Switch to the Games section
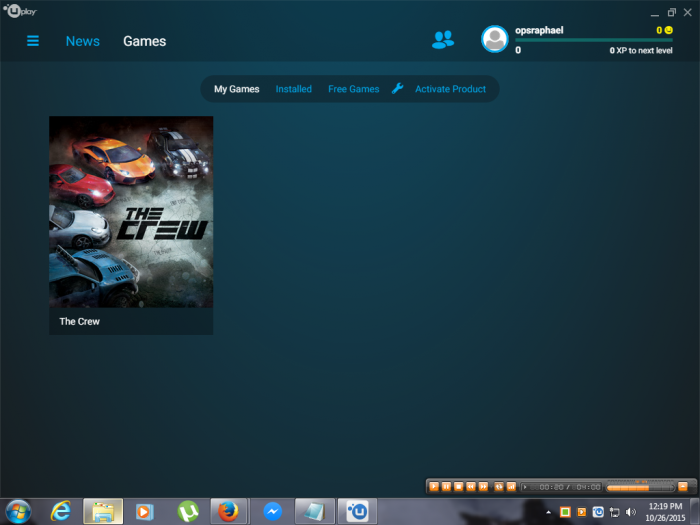This screenshot has height=525, width=700. coord(145,41)
